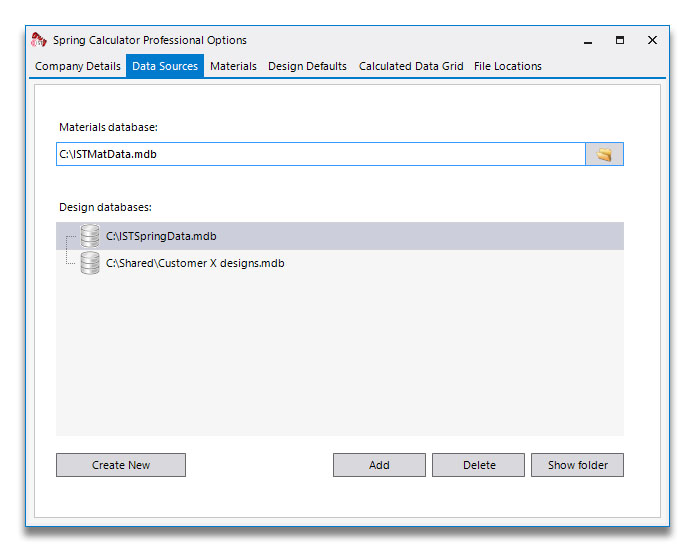Viewport: 695px width, 552px height.
Task: Open the Company Details tab
Action: click(x=78, y=66)
